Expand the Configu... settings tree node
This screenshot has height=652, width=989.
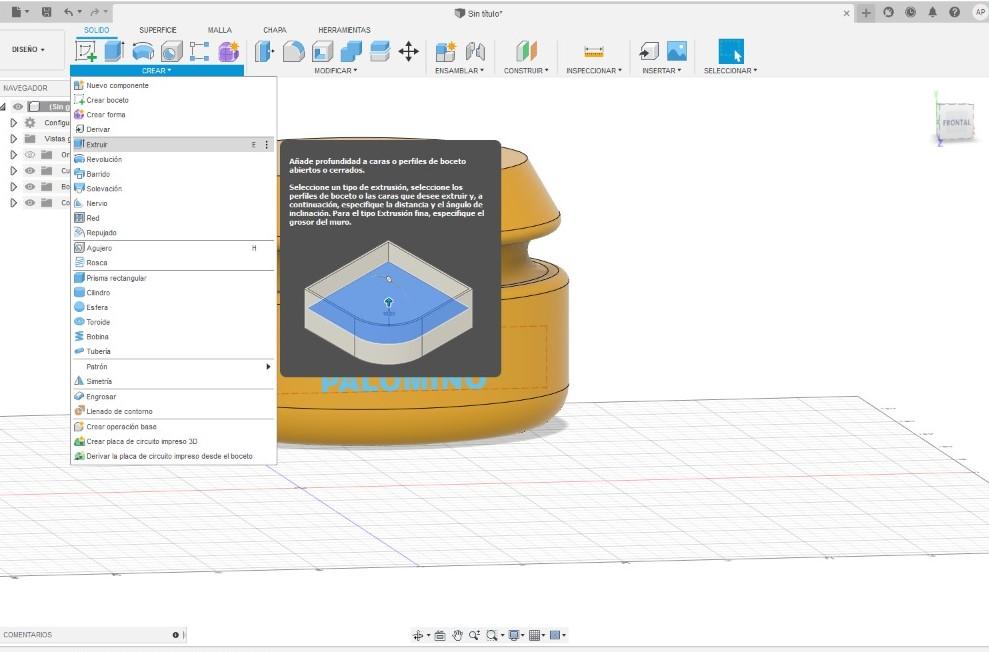13,122
